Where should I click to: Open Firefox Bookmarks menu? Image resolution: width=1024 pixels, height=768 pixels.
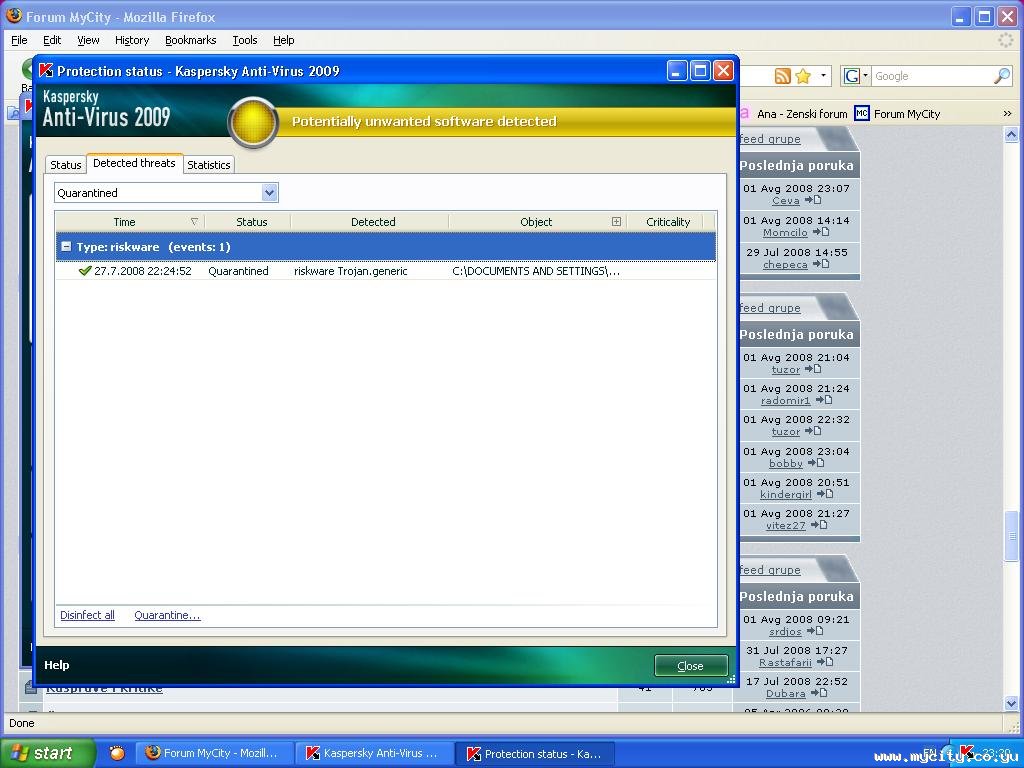click(x=191, y=40)
